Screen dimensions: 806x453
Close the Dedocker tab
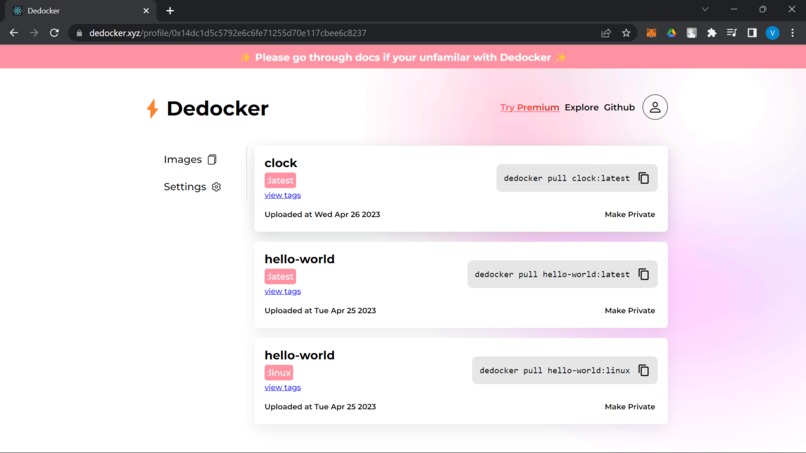click(146, 11)
